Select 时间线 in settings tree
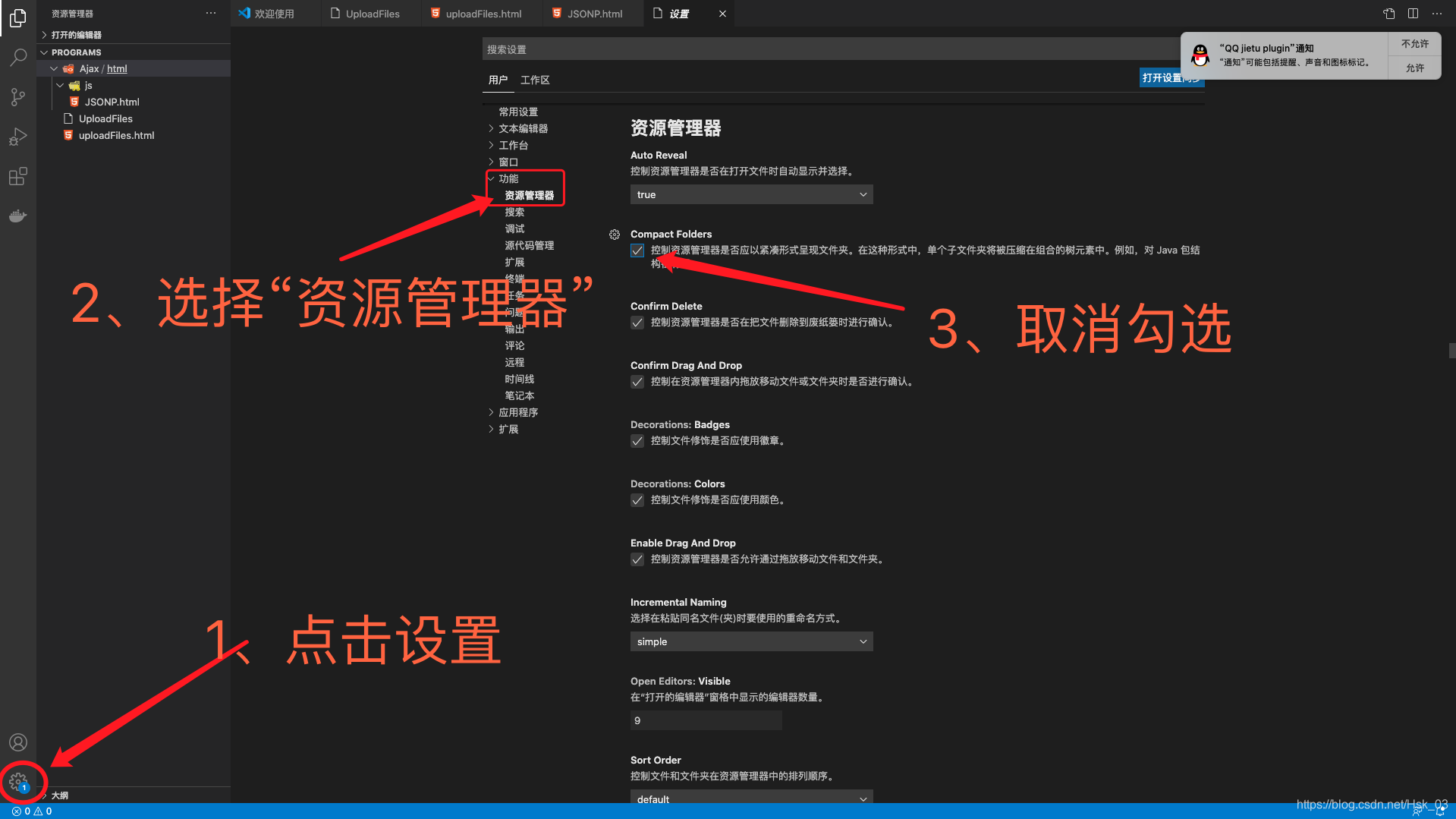The image size is (1456, 819). click(520, 379)
